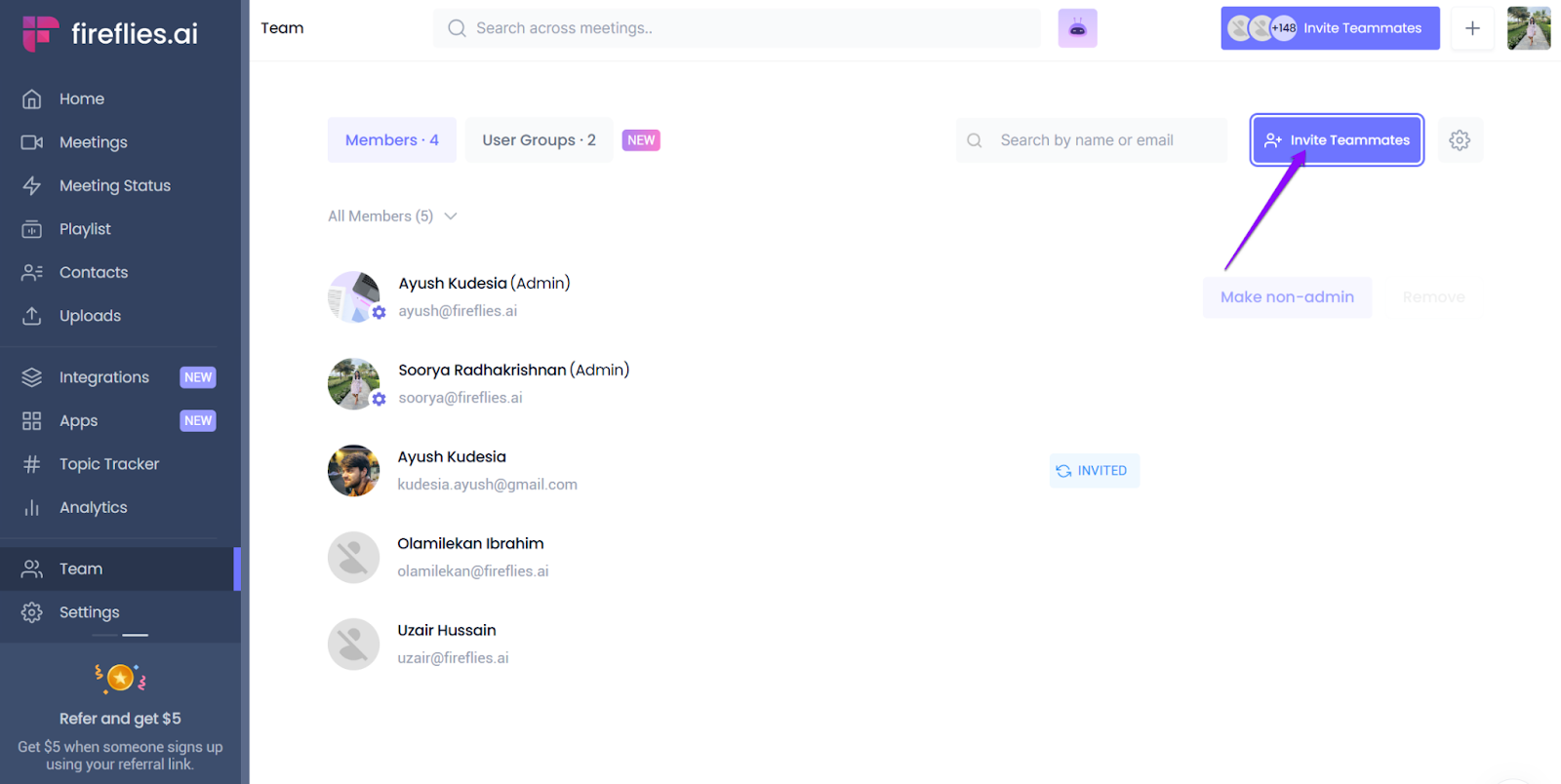1561x784 pixels.
Task: Click the Integrations layers icon
Action: tap(32, 377)
